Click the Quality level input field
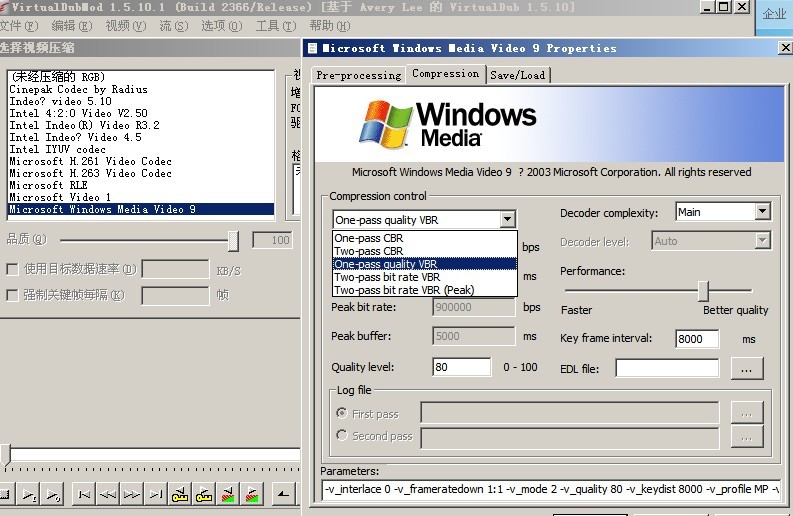 point(462,367)
